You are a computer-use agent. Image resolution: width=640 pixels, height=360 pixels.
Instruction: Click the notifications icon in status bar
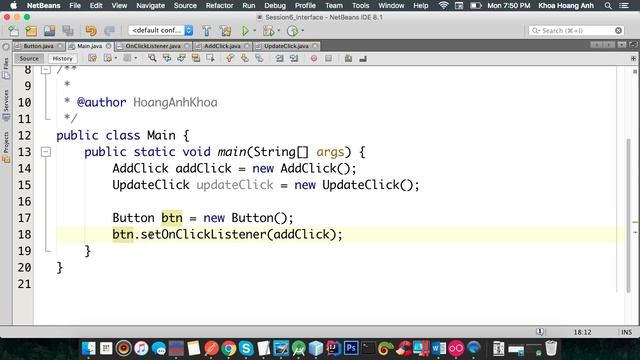click(x=540, y=332)
